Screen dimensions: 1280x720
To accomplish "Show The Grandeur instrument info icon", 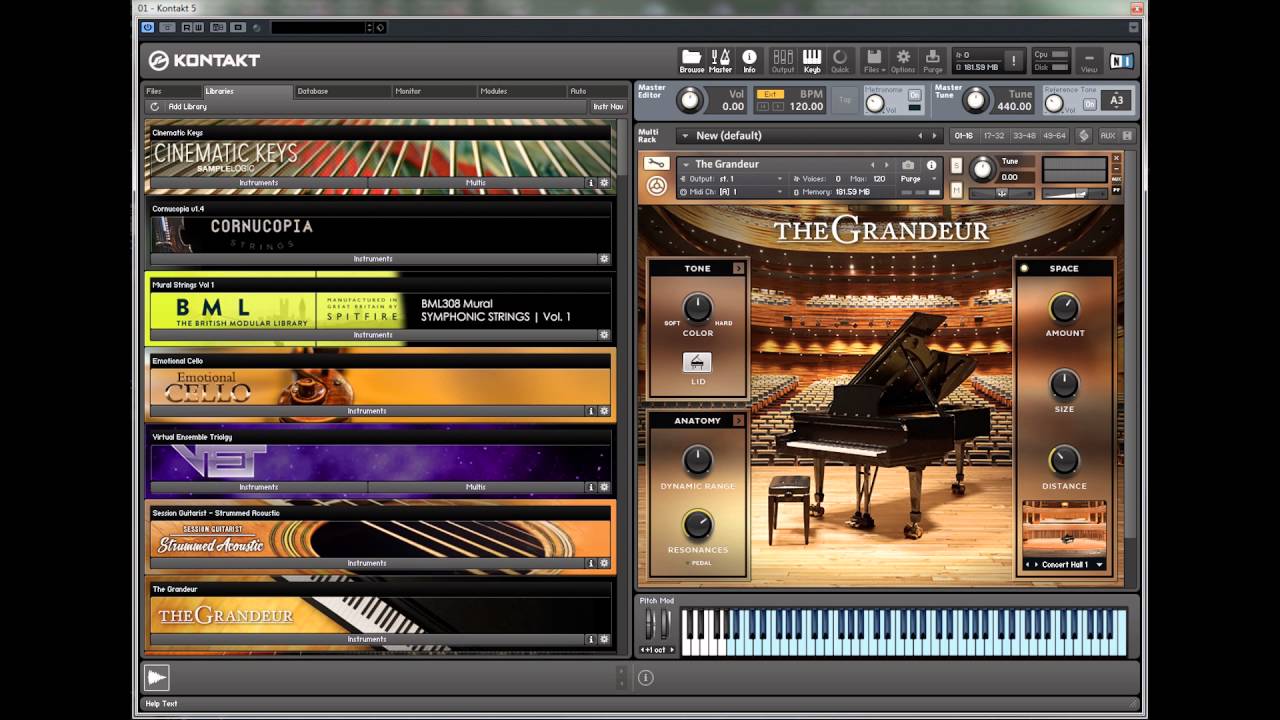I will click(x=931, y=165).
